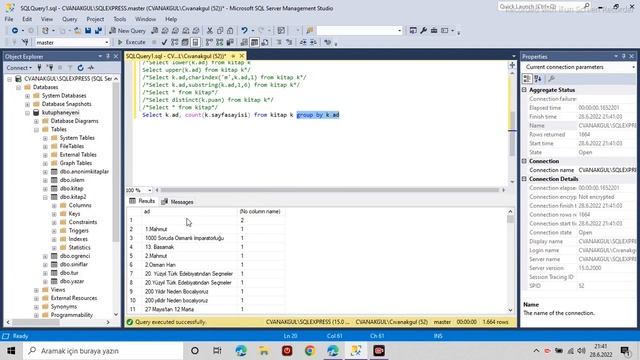Open the Edit menu
Image resolution: width=640 pixels, height=360 pixels.
pos(27,19)
